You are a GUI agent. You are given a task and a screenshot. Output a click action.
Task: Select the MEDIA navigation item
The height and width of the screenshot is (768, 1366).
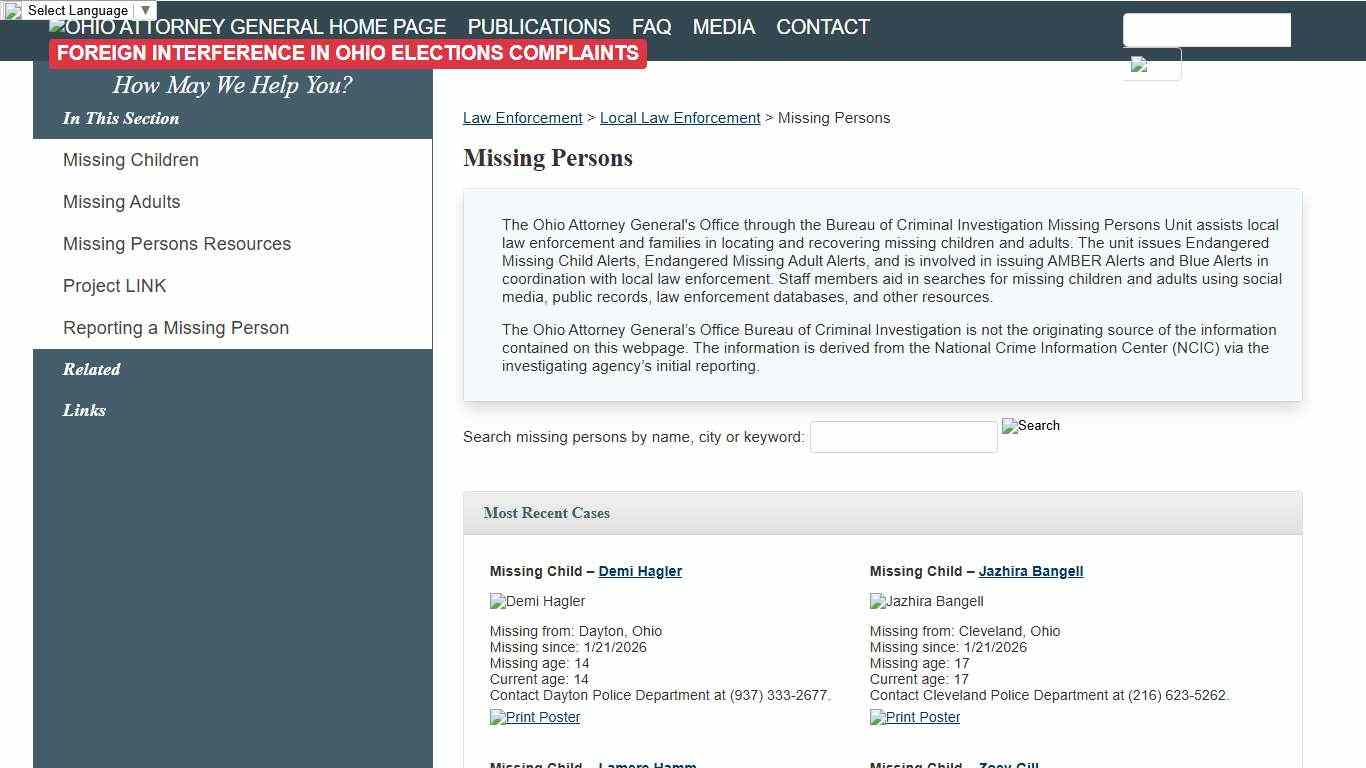tap(724, 27)
